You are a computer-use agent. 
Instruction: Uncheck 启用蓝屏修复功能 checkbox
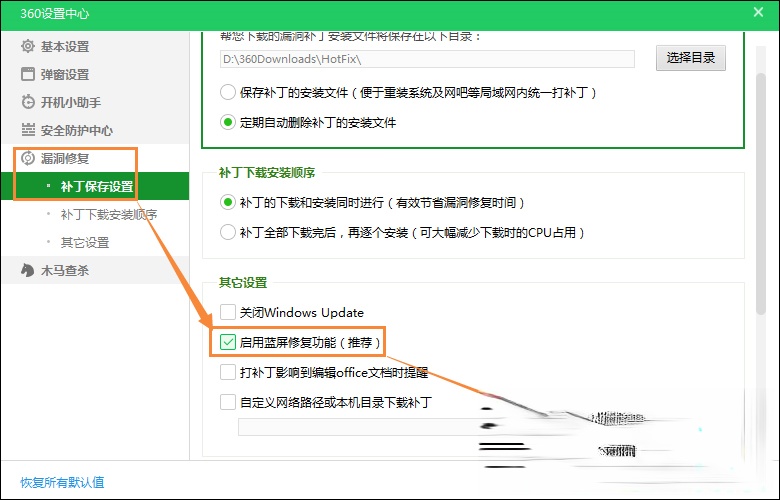pos(228,342)
